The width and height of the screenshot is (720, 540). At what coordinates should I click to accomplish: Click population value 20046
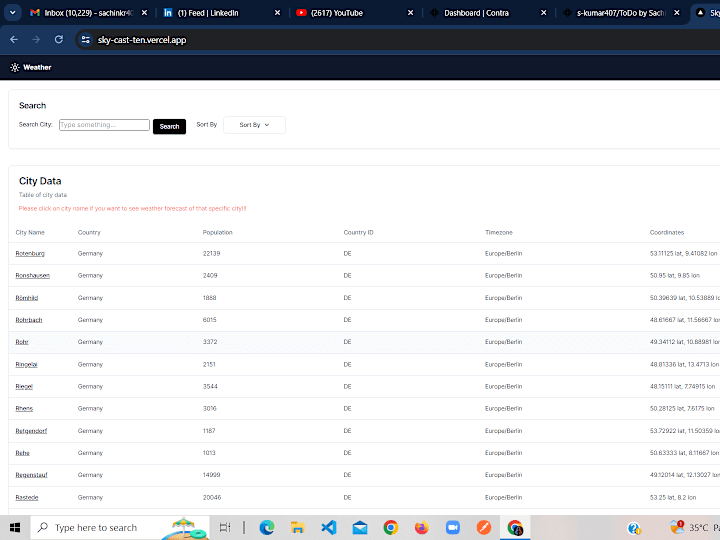coord(212,498)
